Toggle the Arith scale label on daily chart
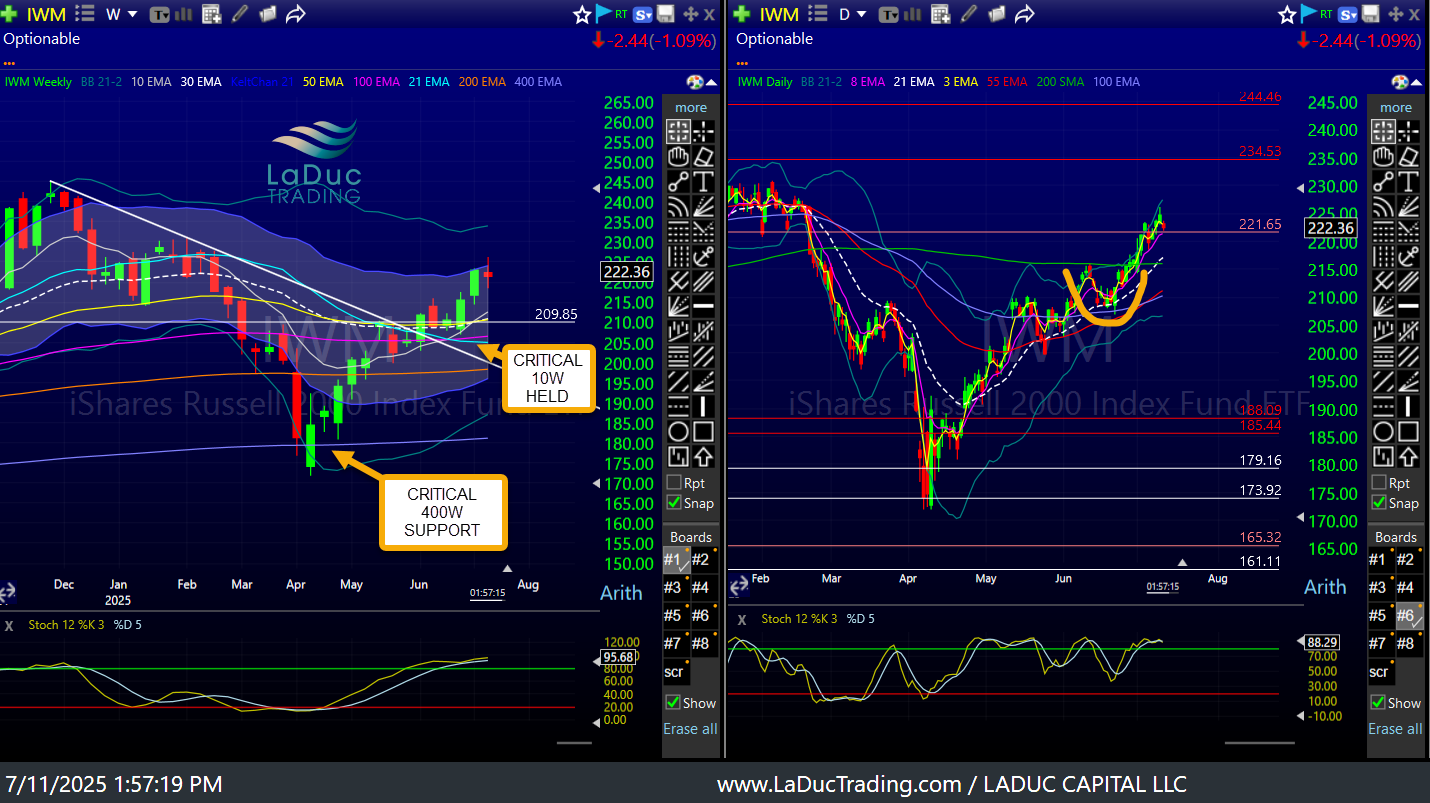 [1326, 587]
